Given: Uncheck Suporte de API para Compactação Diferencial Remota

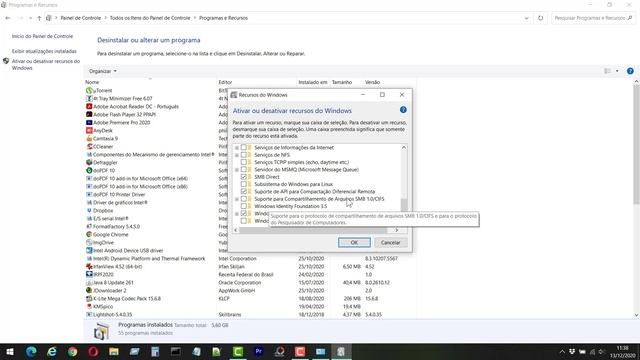Looking at the screenshot, I should click(244, 191).
